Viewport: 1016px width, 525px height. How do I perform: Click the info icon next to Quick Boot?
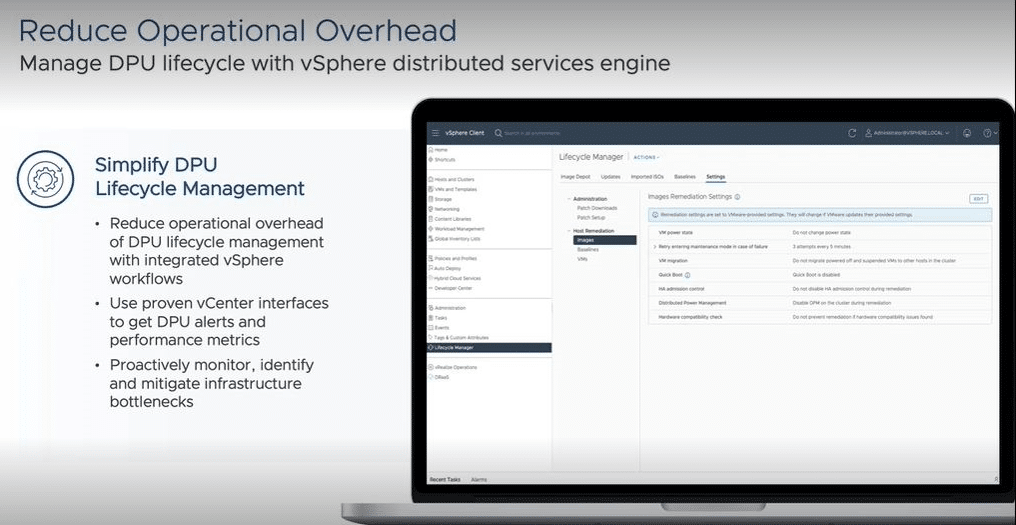point(687,275)
